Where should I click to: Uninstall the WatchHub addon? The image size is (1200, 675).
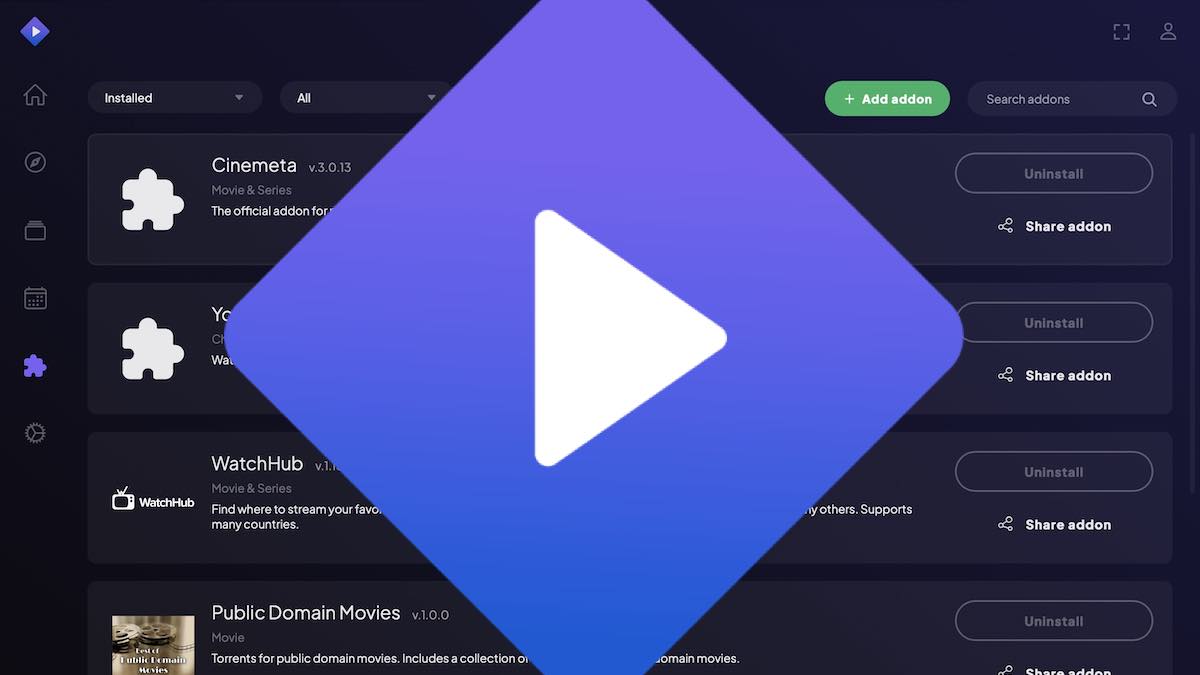[1053, 471]
